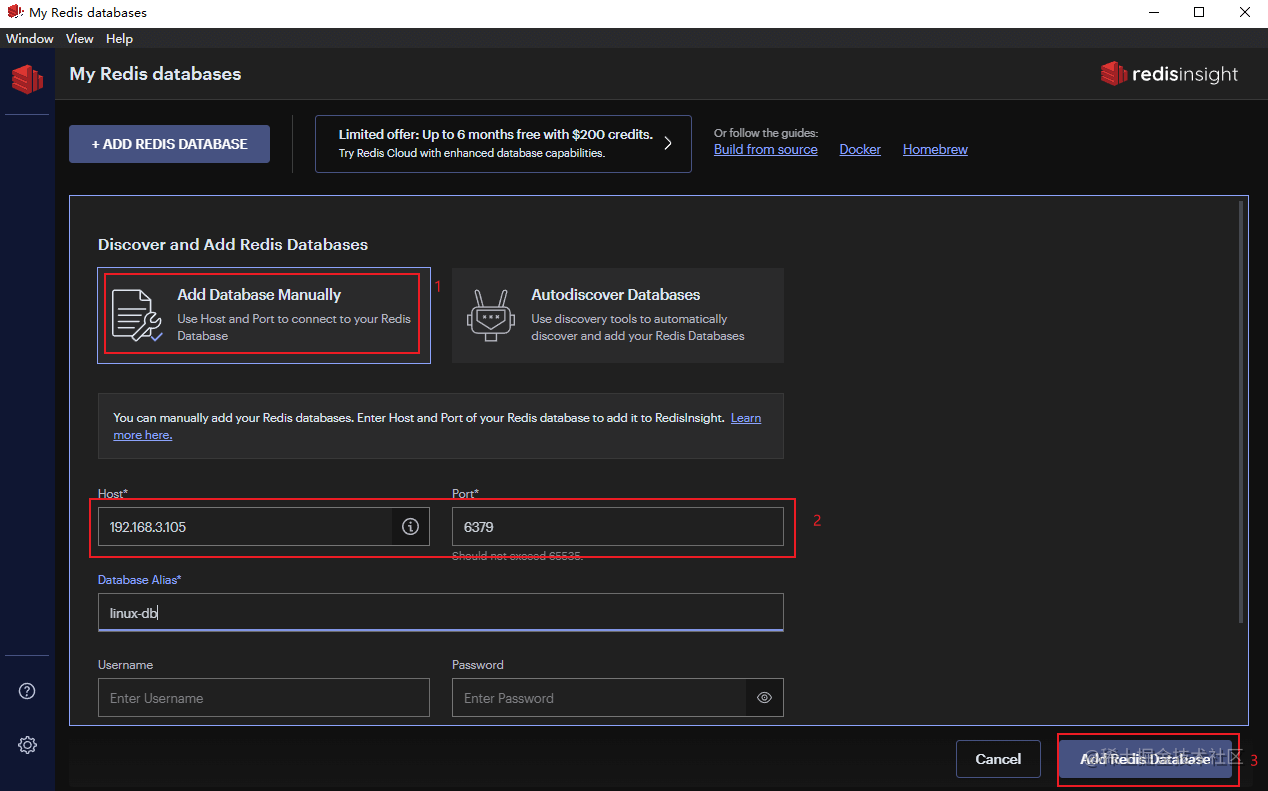Click the Discover and Add Redis Databases heading

point(233,244)
